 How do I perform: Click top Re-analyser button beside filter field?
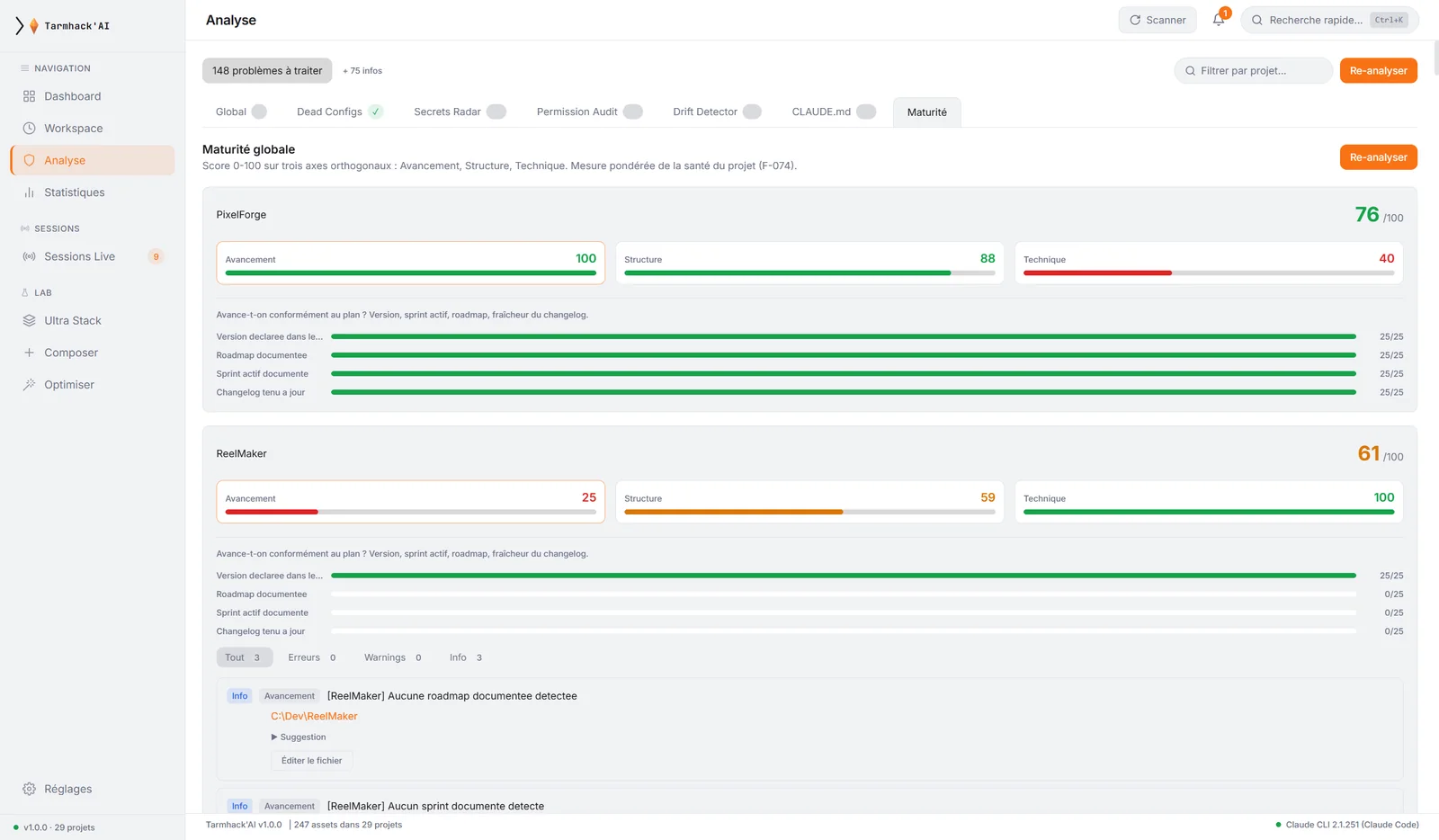pyautogui.click(x=1378, y=71)
